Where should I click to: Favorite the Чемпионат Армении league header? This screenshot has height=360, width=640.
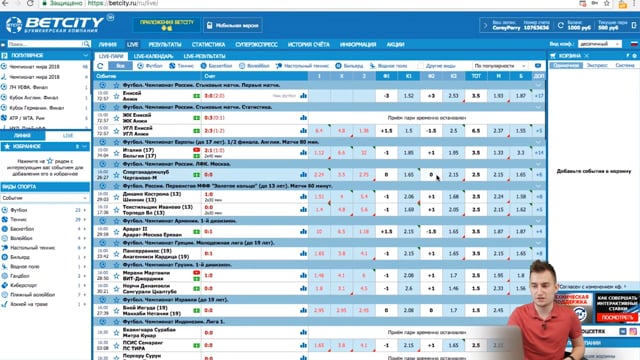click(x=116, y=221)
